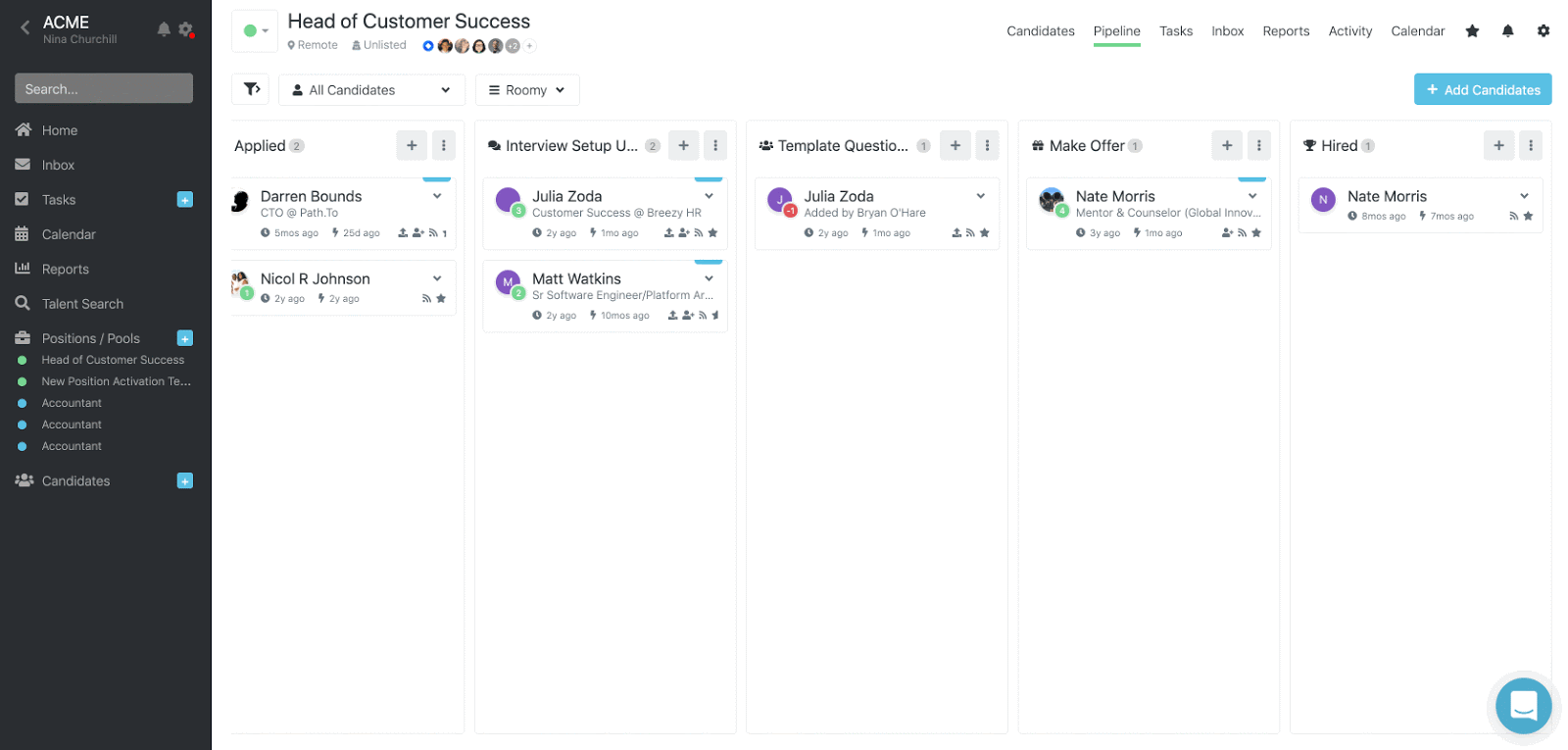The image size is (1568, 750).
Task: Expand Nate Morris Make Offer card chevron
Action: tap(1251, 196)
